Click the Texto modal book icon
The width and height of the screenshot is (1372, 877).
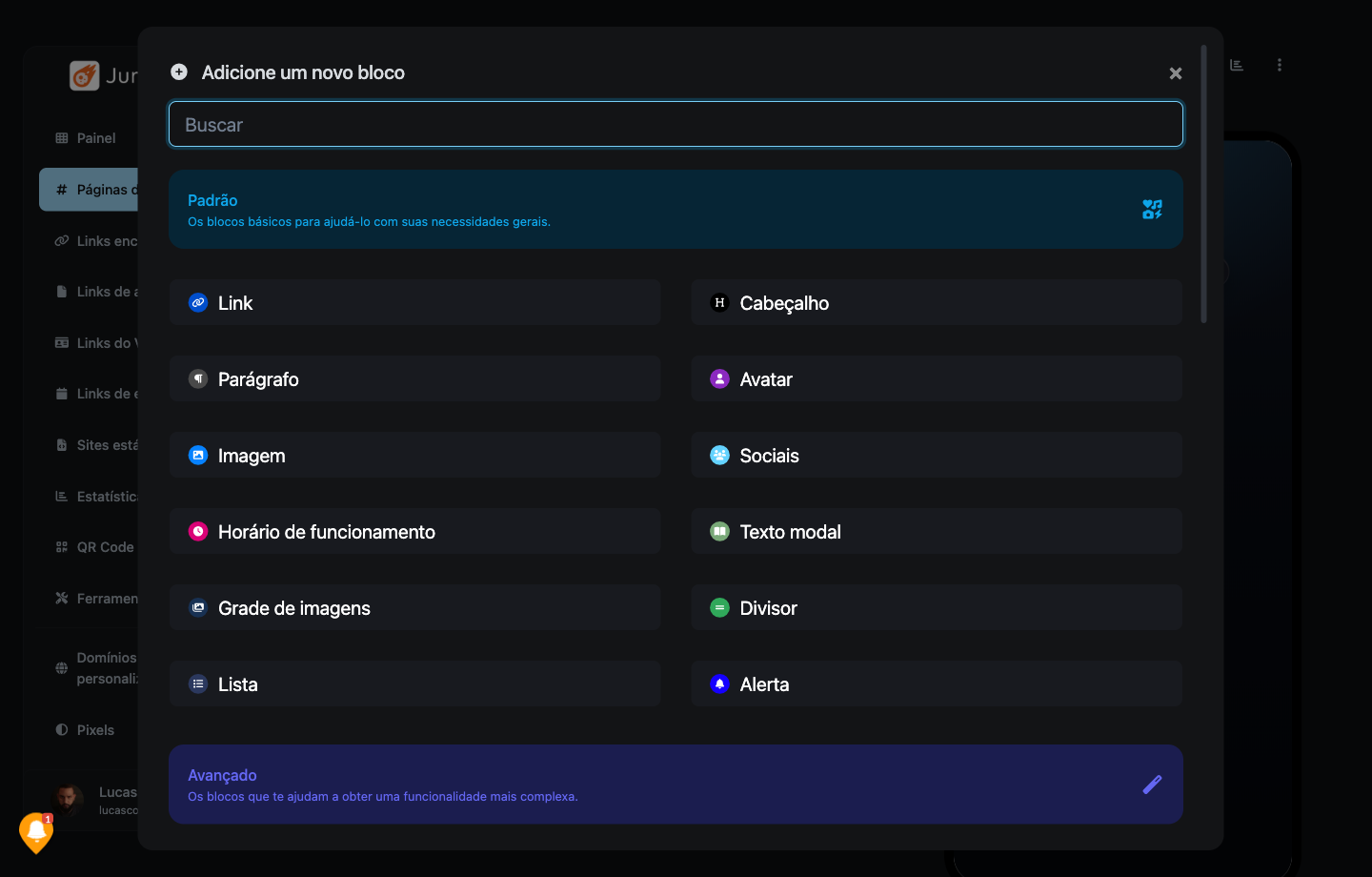coord(720,532)
